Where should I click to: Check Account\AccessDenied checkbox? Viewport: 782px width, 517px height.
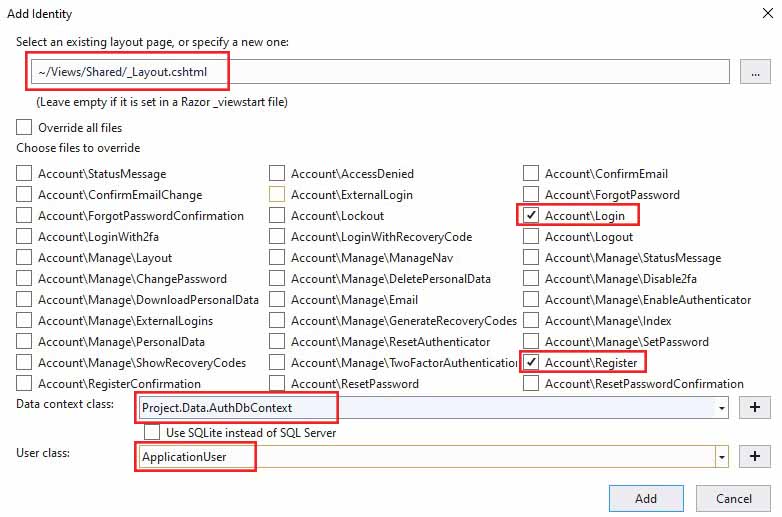277,173
